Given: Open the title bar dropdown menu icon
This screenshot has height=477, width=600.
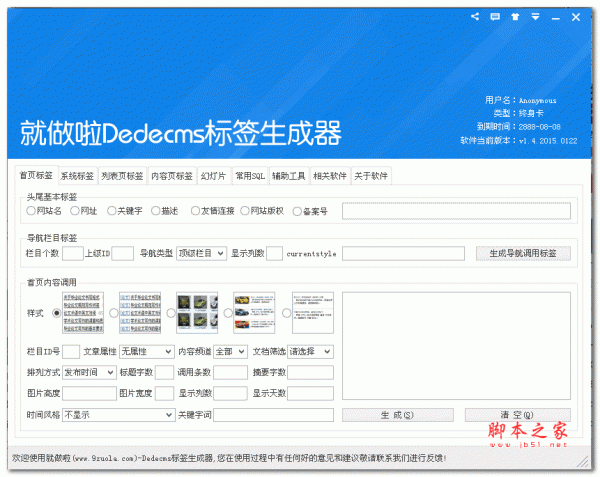Looking at the screenshot, I should [x=535, y=16].
